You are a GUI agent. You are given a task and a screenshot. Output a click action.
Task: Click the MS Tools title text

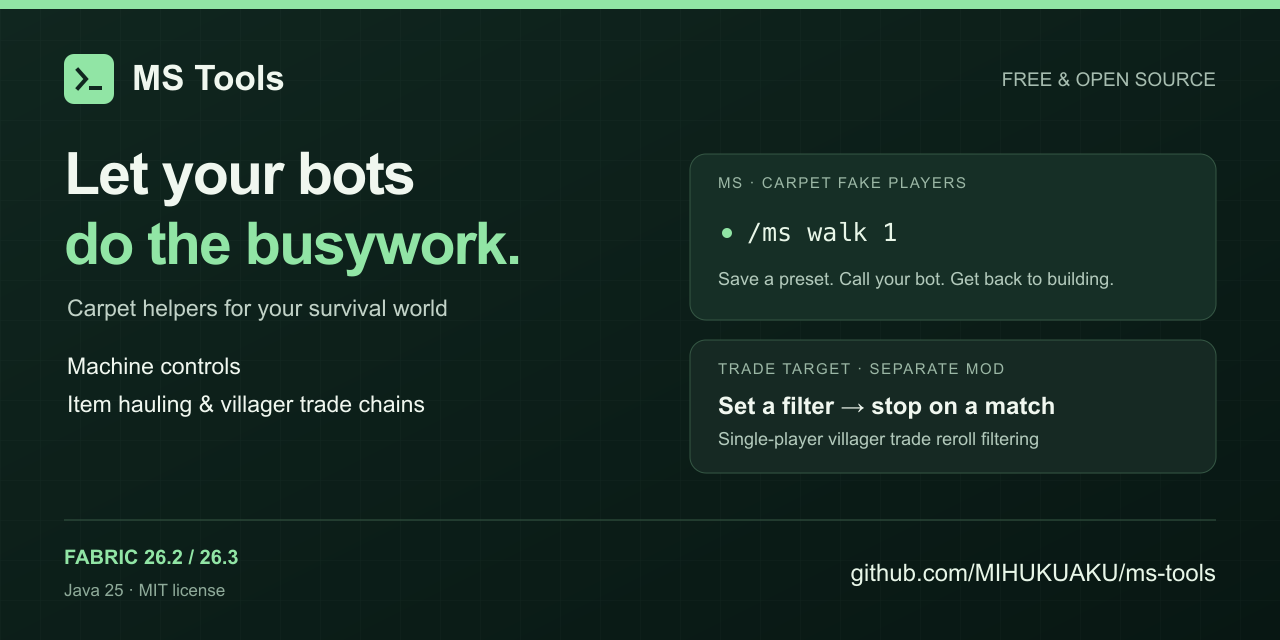point(208,78)
